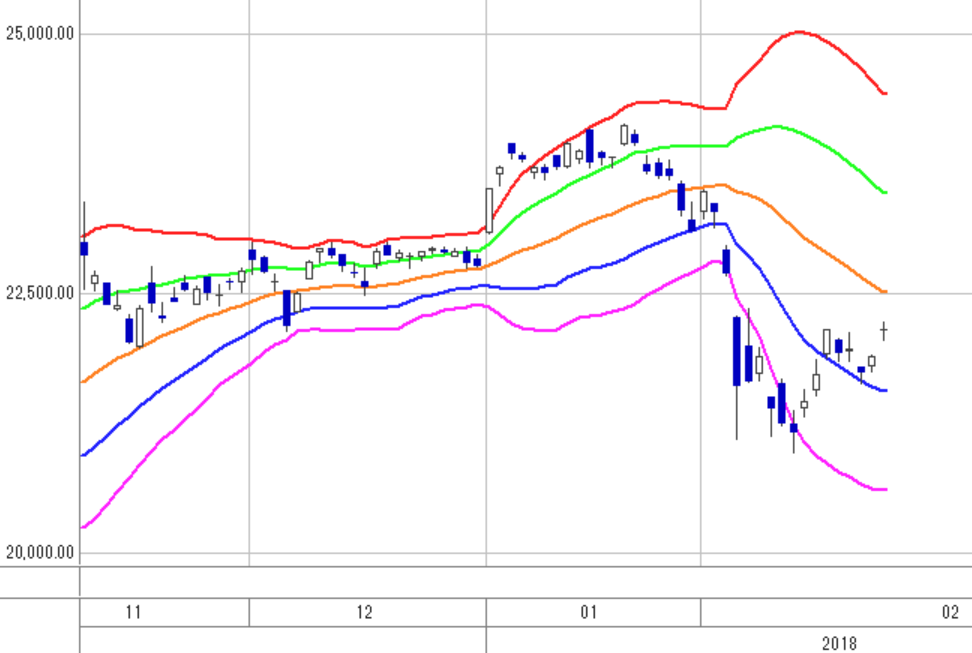
Task: Select month label 12 on time axis
Action: pyautogui.click(x=364, y=613)
